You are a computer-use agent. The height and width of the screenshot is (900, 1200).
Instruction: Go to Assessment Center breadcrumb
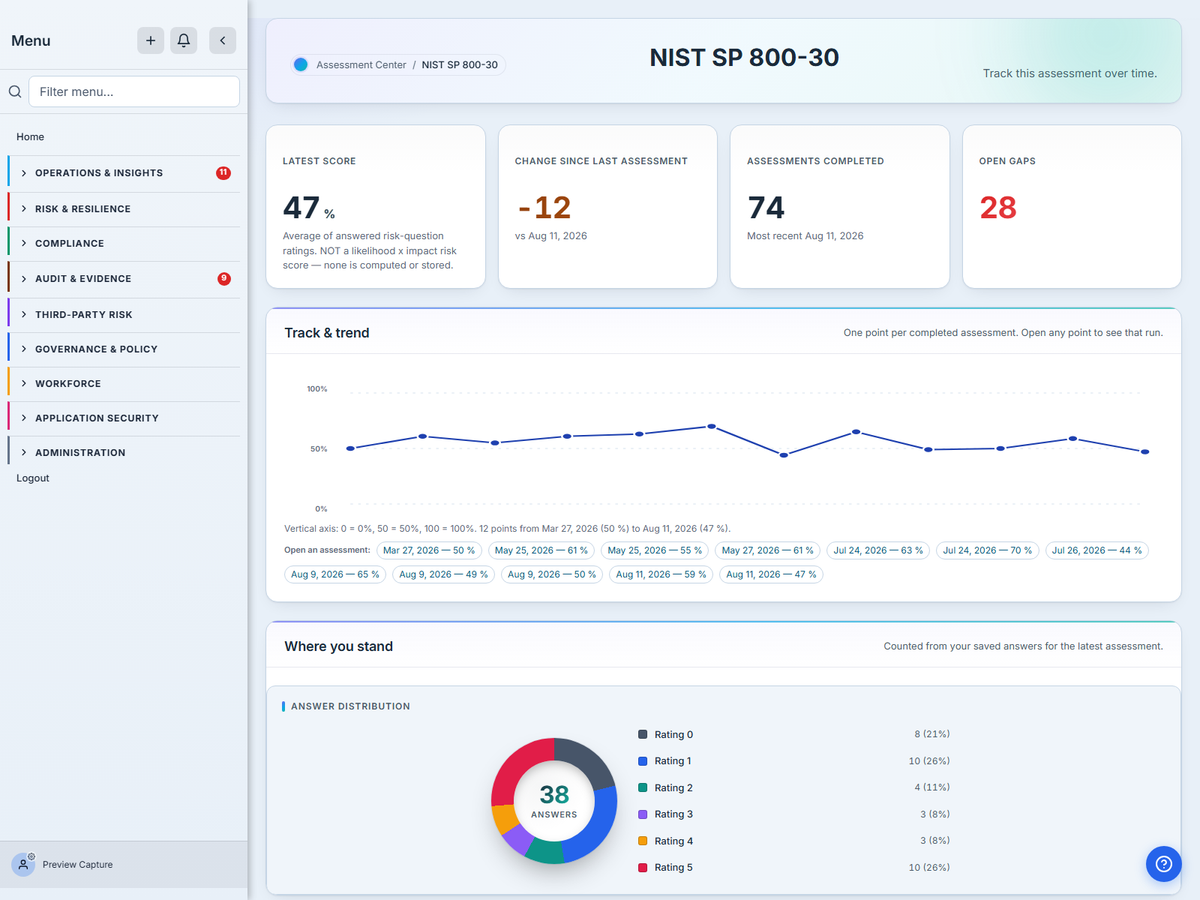[x=361, y=65]
